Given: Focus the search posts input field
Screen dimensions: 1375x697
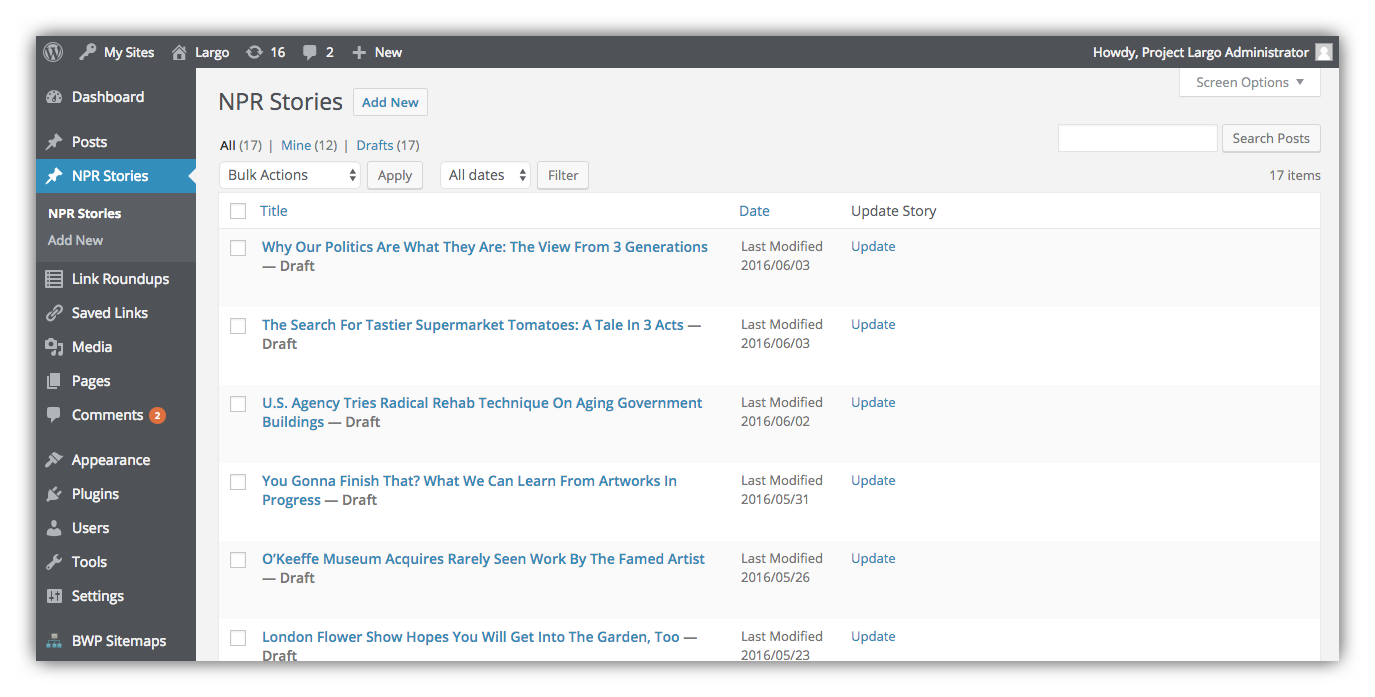Looking at the screenshot, I should tap(1138, 138).
